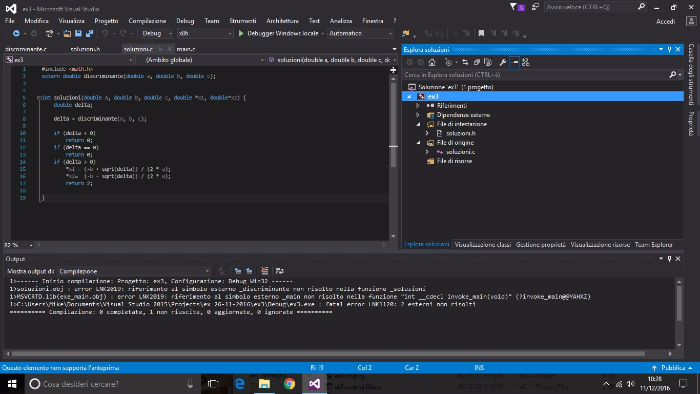Toggle Show All Files in Esplora soluzioni
Viewport: 700px width, 394px height.
[x=488, y=62]
